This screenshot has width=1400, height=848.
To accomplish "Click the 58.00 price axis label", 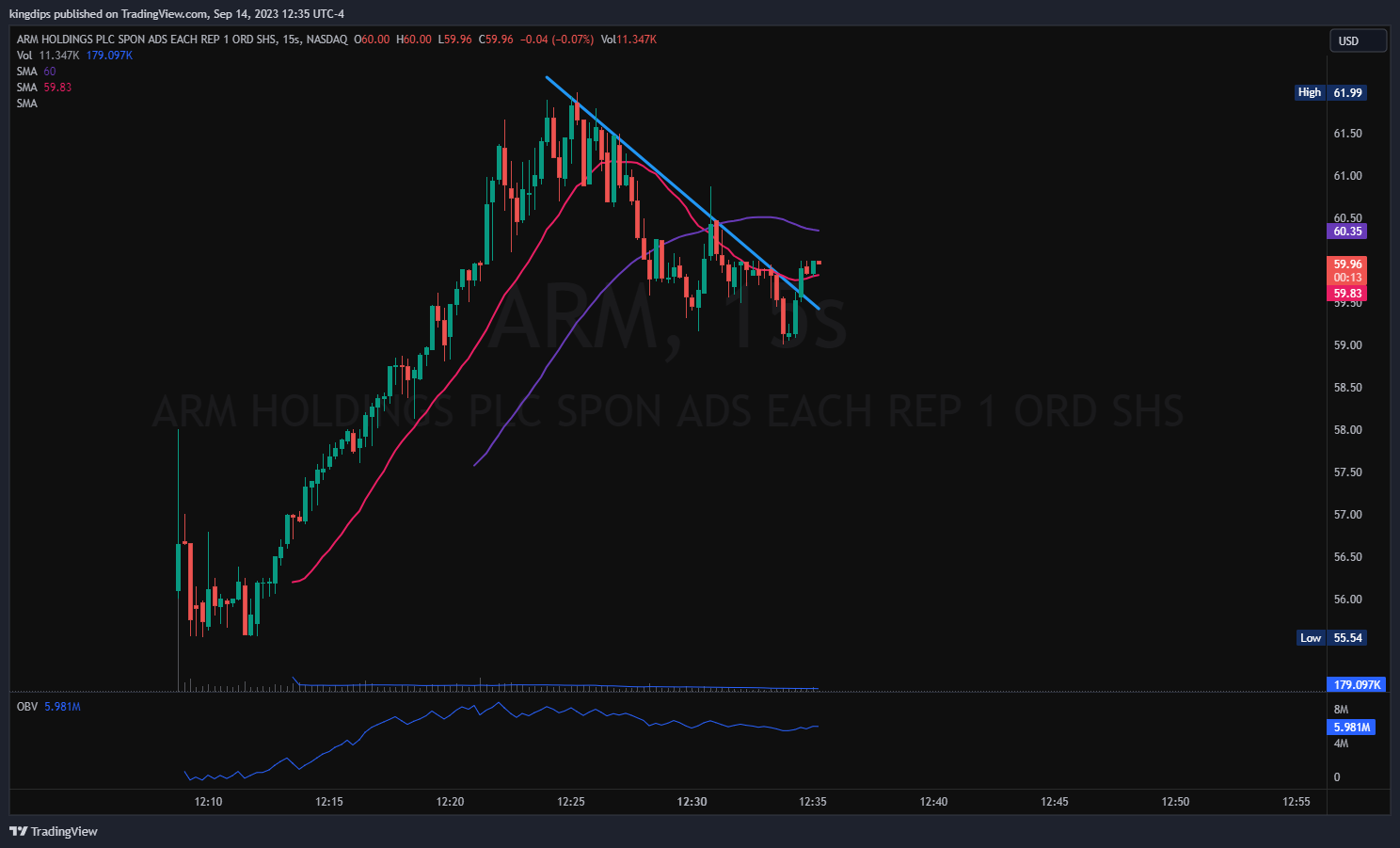I will pyautogui.click(x=1347, y=430).
